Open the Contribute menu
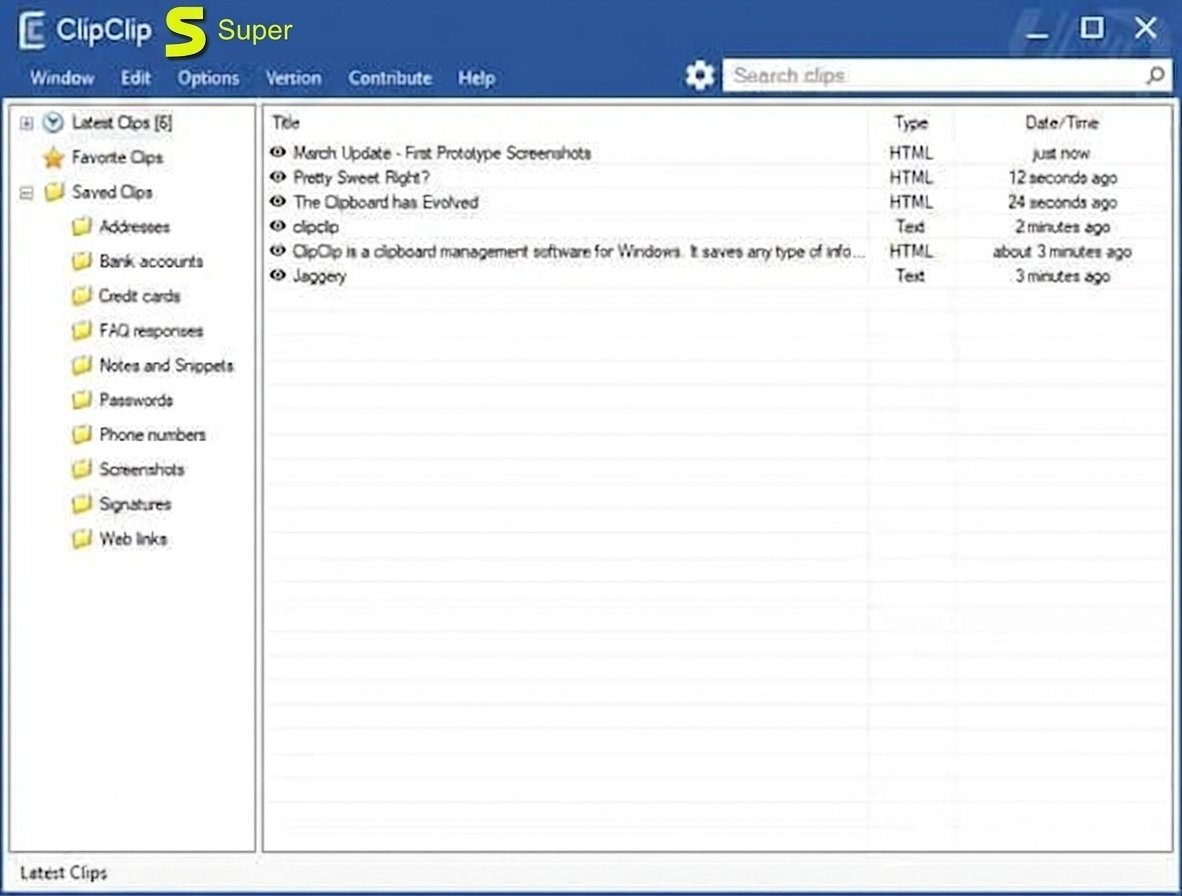This screenshot has width=1182, height=896. [390, 78]
